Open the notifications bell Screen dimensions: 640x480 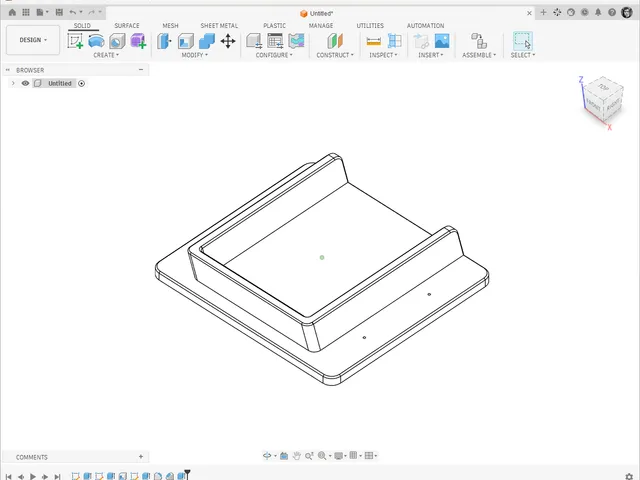pyautogui.click(x=598, y=13)
